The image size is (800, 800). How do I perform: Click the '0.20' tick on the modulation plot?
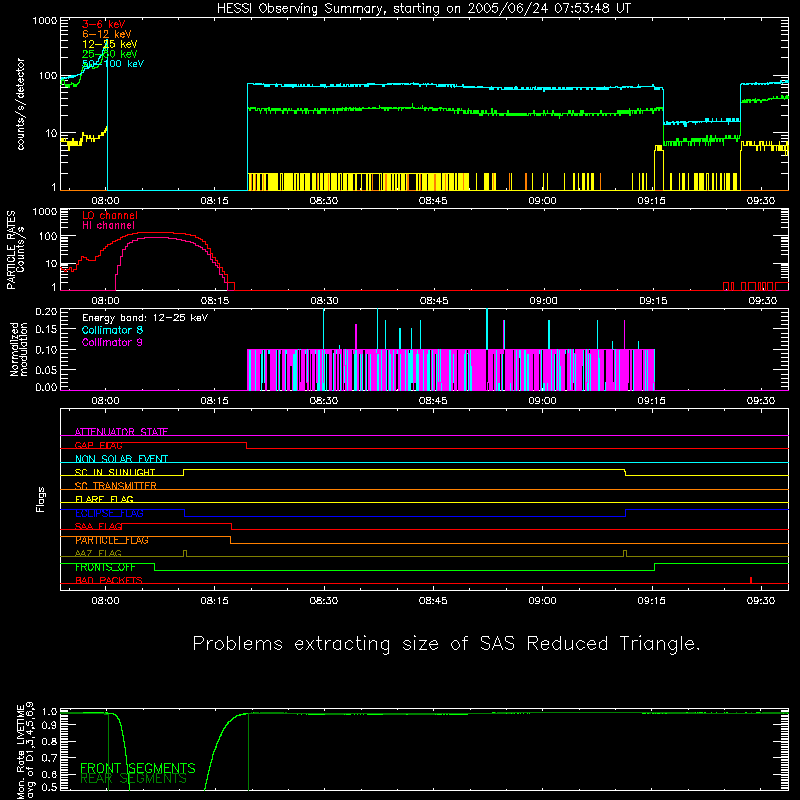click(46, 311)
